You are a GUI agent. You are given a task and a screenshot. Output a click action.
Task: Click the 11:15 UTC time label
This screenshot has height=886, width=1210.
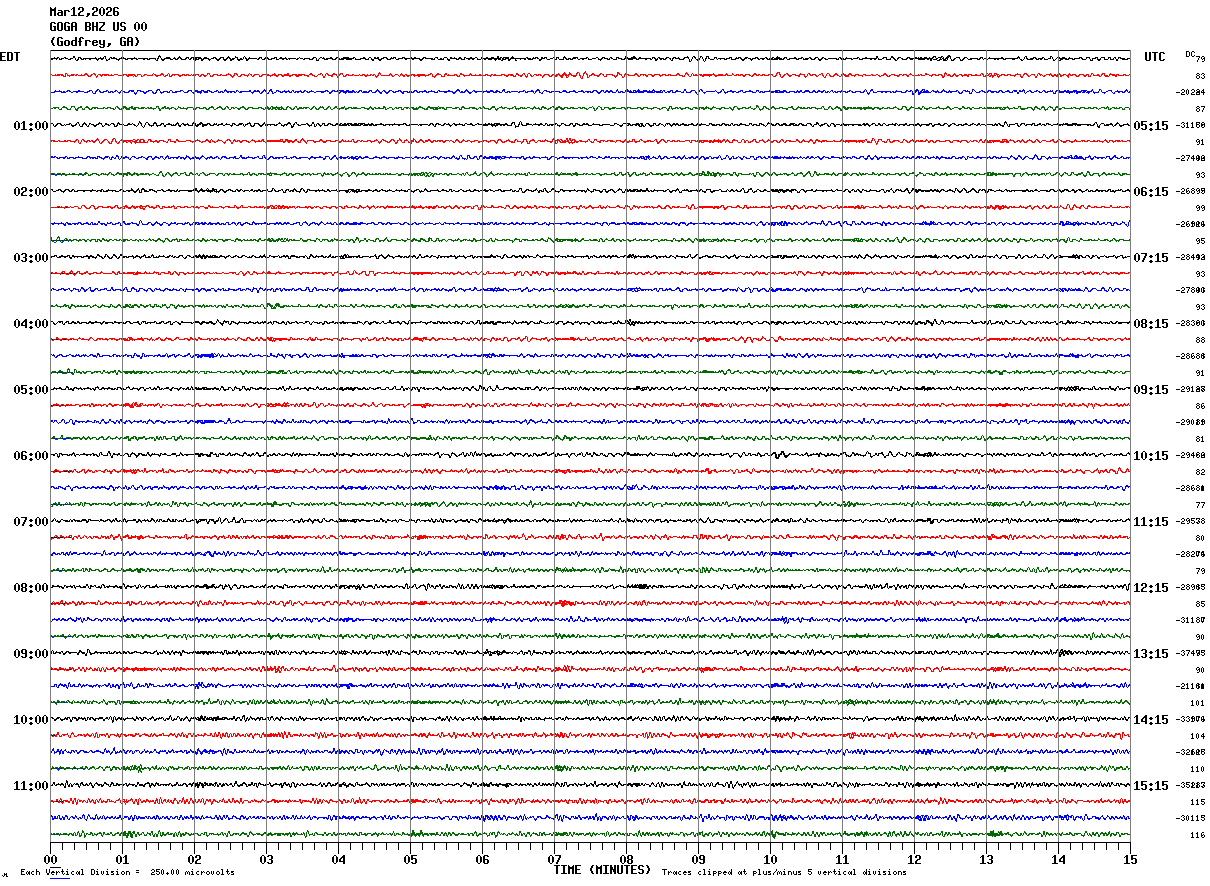pyautogui.click(x=1151, y=522)
